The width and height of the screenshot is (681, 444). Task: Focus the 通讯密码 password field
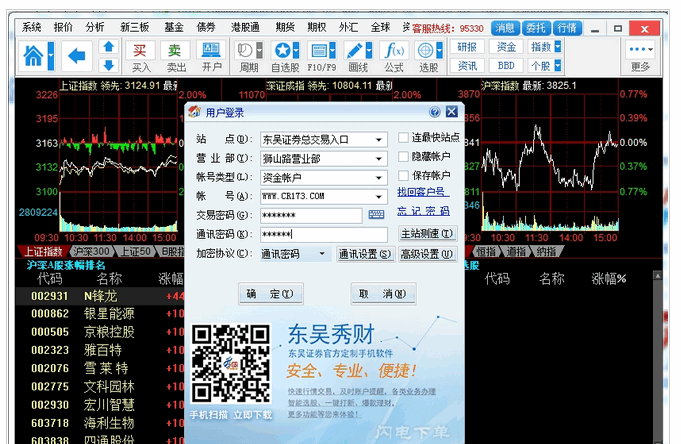pos(324,235)
